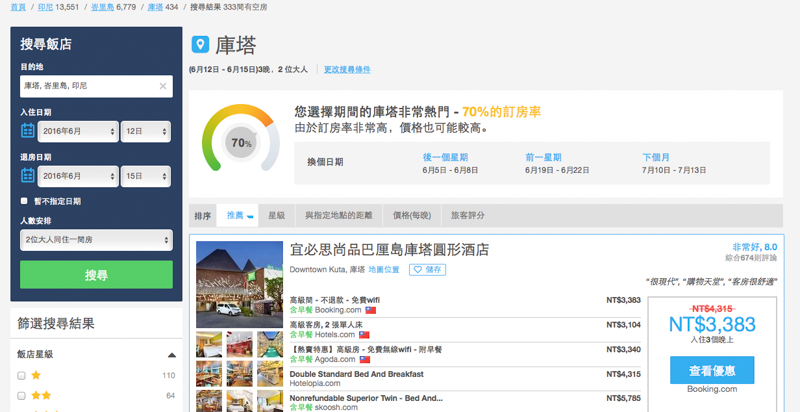Select the Hotelopia.com Double Standard offer

coord(465,379)
